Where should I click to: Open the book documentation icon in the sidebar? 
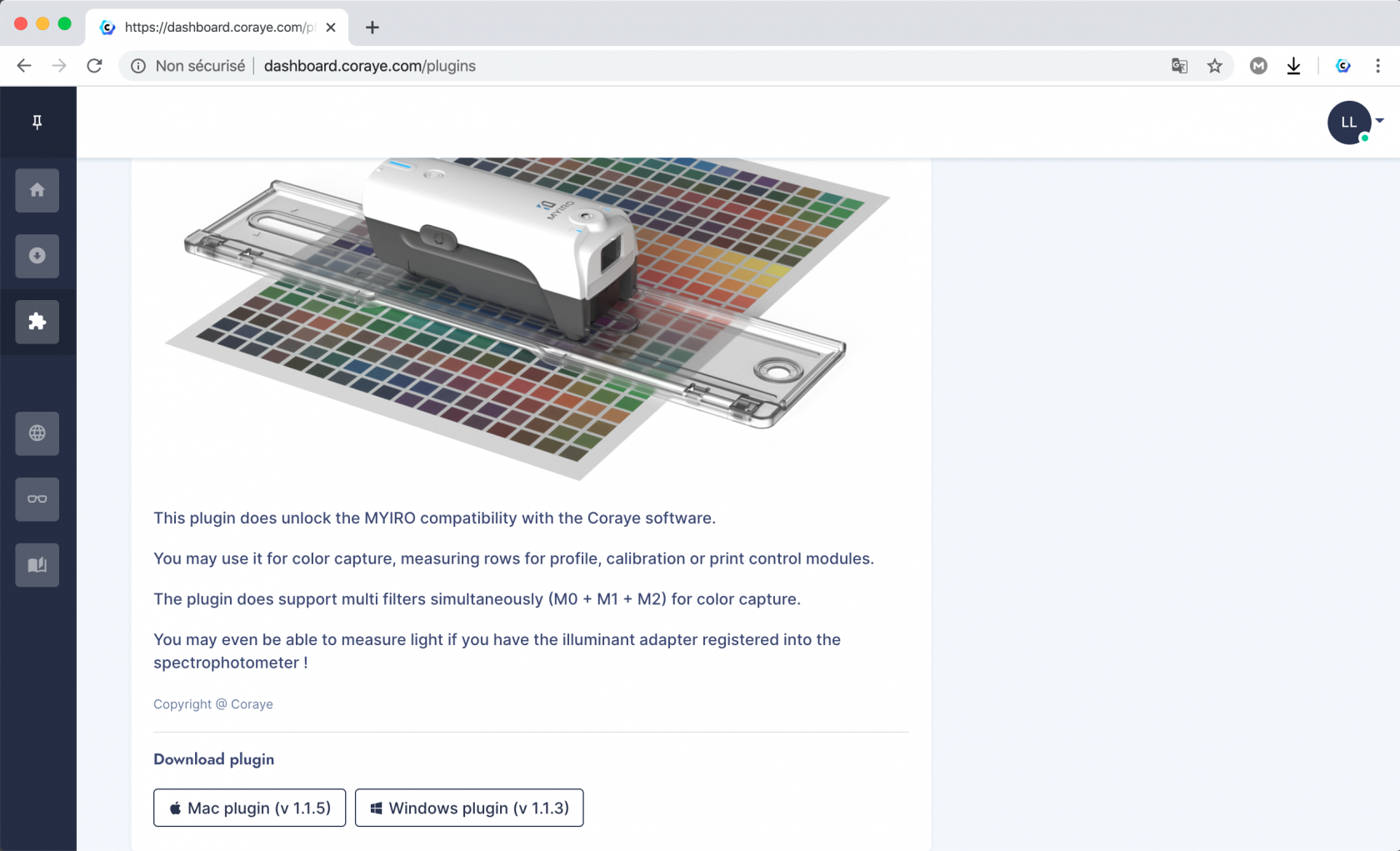(x=37, y=565)
